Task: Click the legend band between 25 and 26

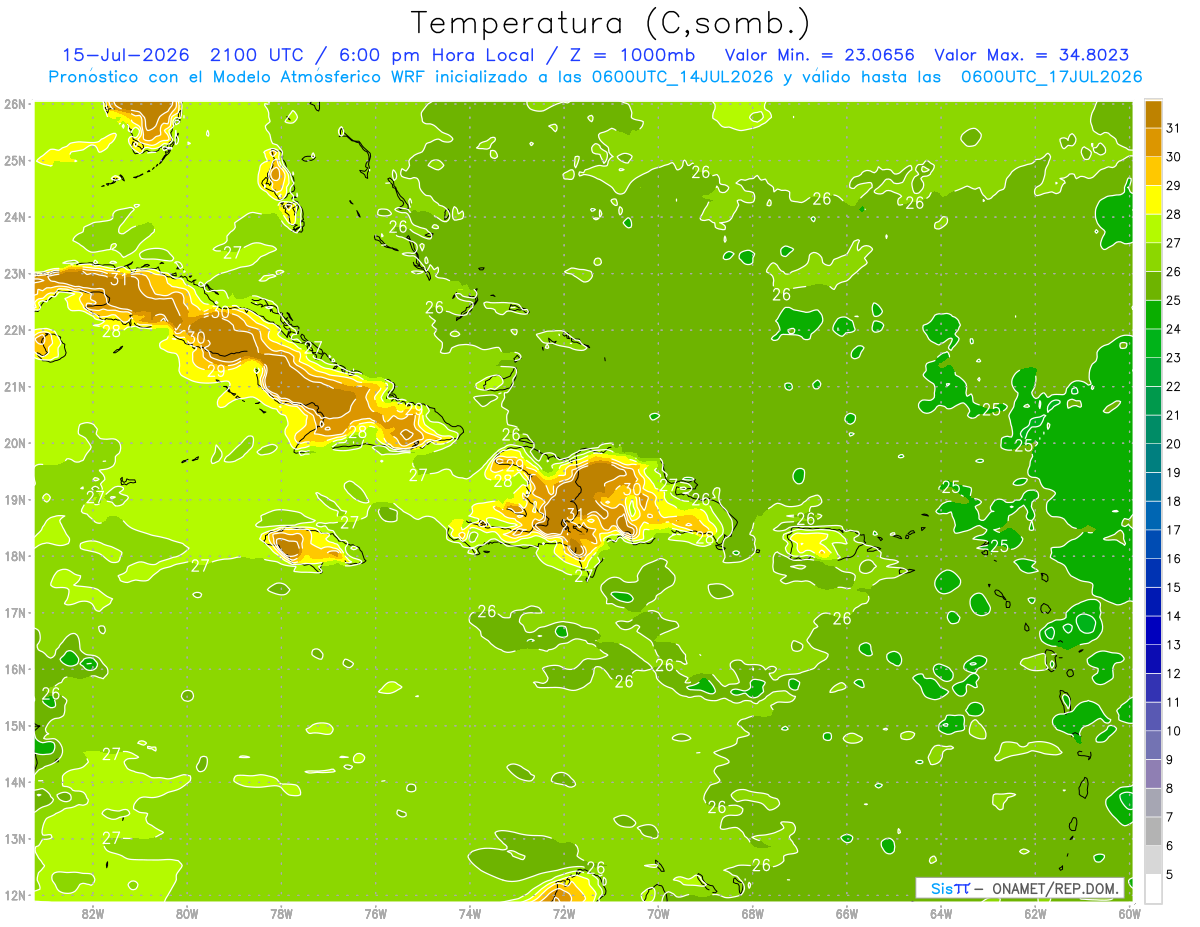Action: [x=1154, y=285]
